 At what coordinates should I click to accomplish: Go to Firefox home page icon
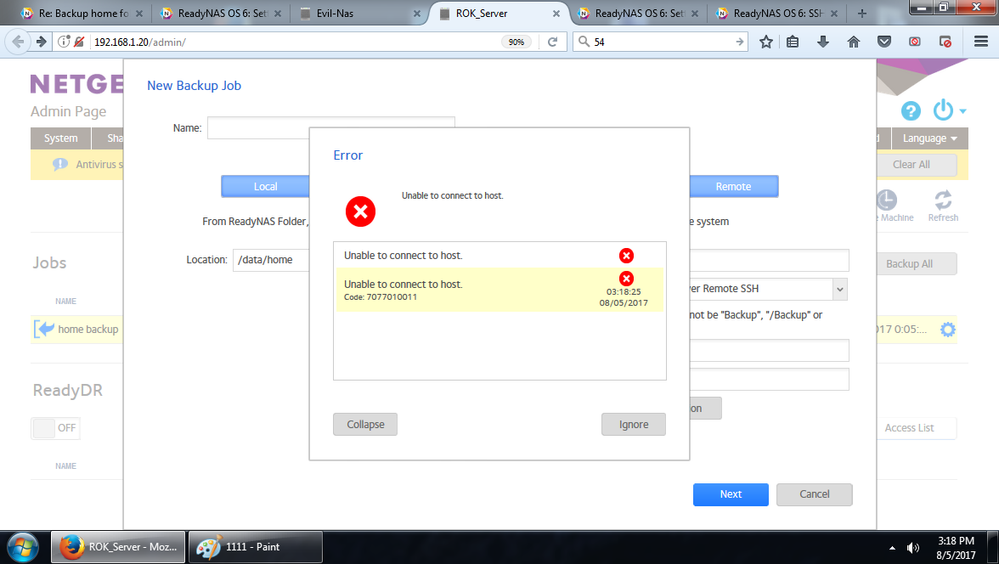coord(853,42)
